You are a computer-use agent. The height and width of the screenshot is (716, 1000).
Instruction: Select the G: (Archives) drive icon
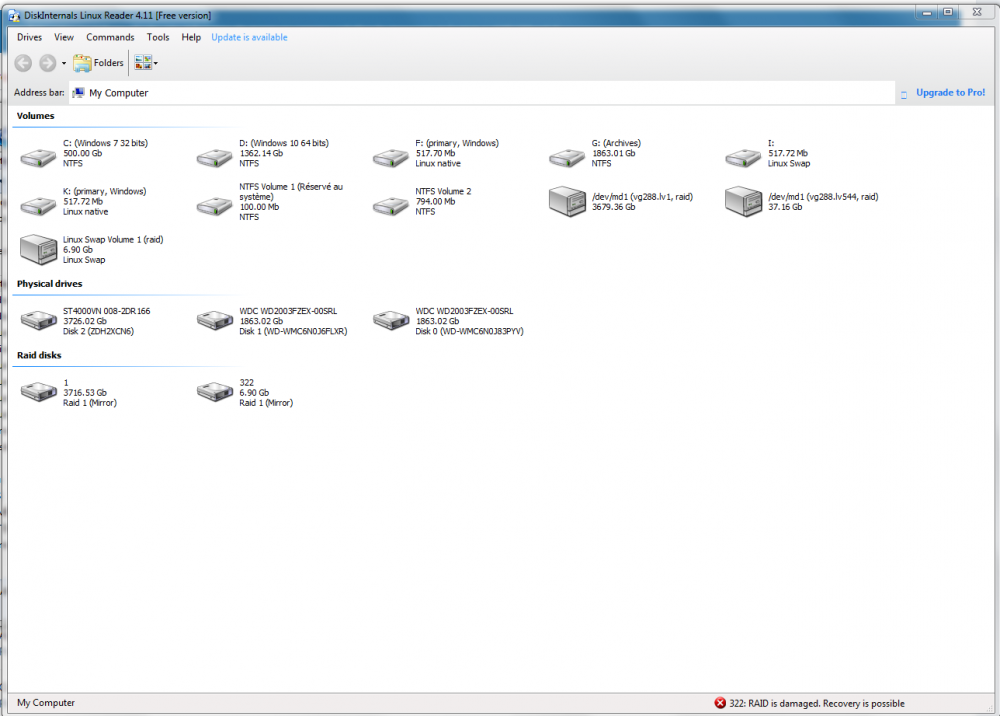pyautogui.click(x=567, y=157)
